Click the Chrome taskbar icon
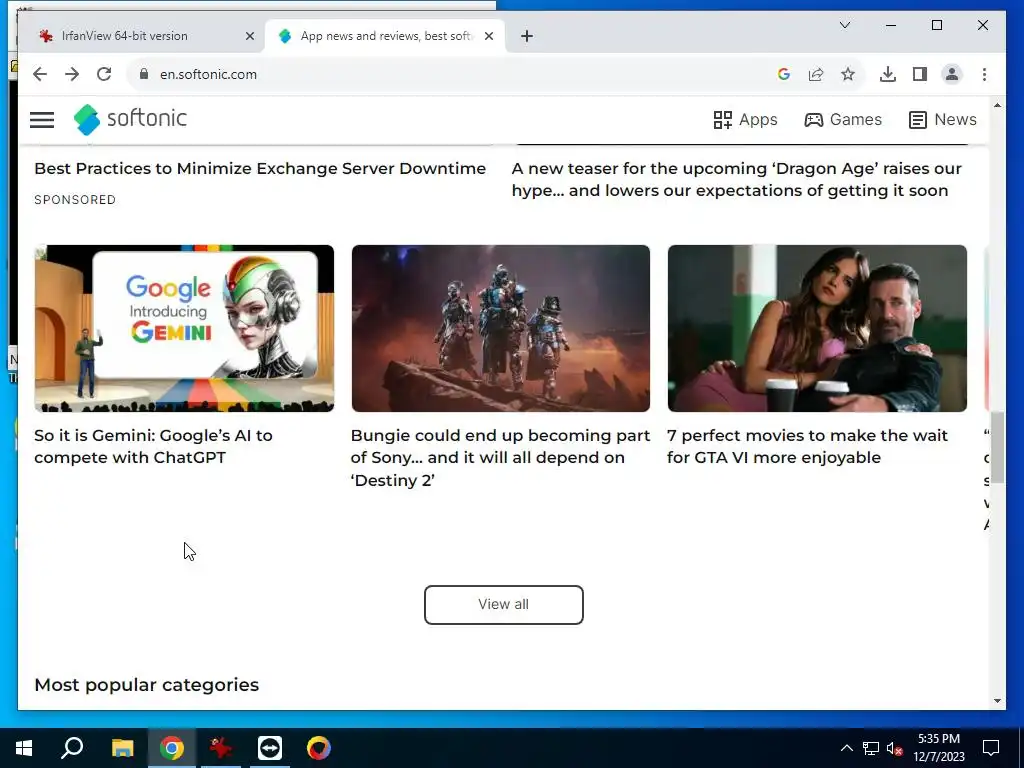 pos(172,748)
